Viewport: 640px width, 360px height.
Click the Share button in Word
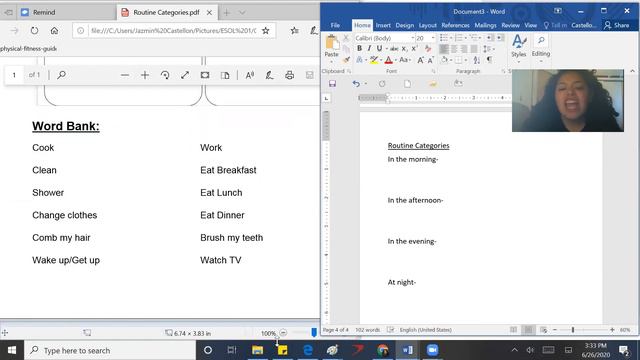pyautogui.click(x=617, y=25)
